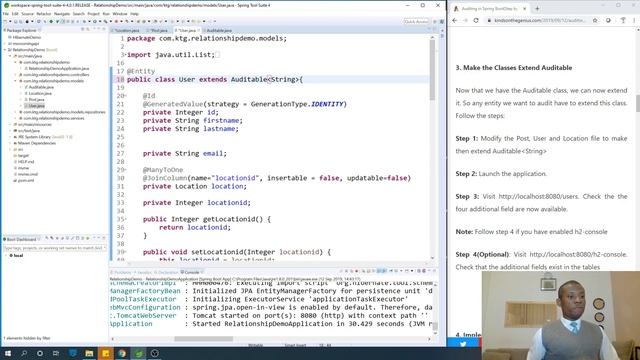Expand the Maven Dependencies node
This screenshot has width=640, height=360.
[10, 143]
